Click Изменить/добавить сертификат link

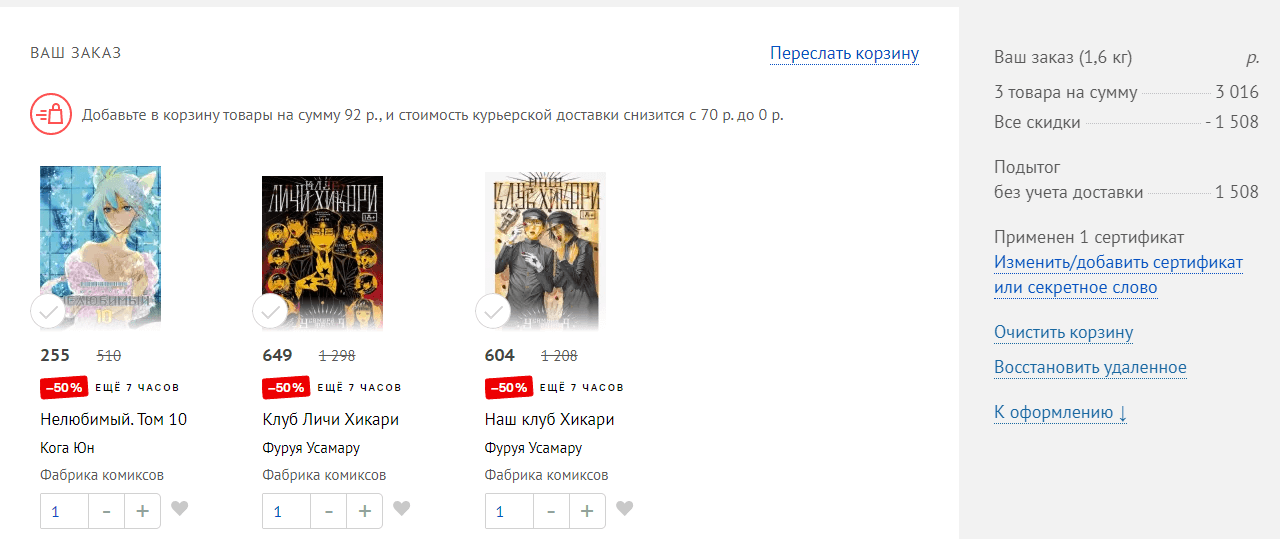point(1118,263)
